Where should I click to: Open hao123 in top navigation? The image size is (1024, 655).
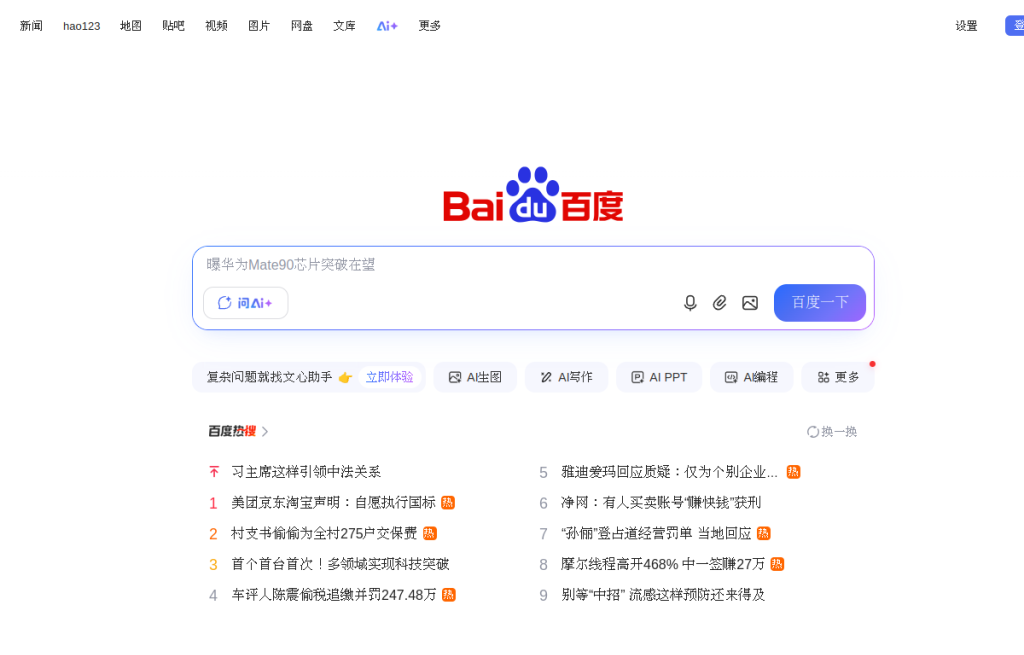tap(82, 26)
